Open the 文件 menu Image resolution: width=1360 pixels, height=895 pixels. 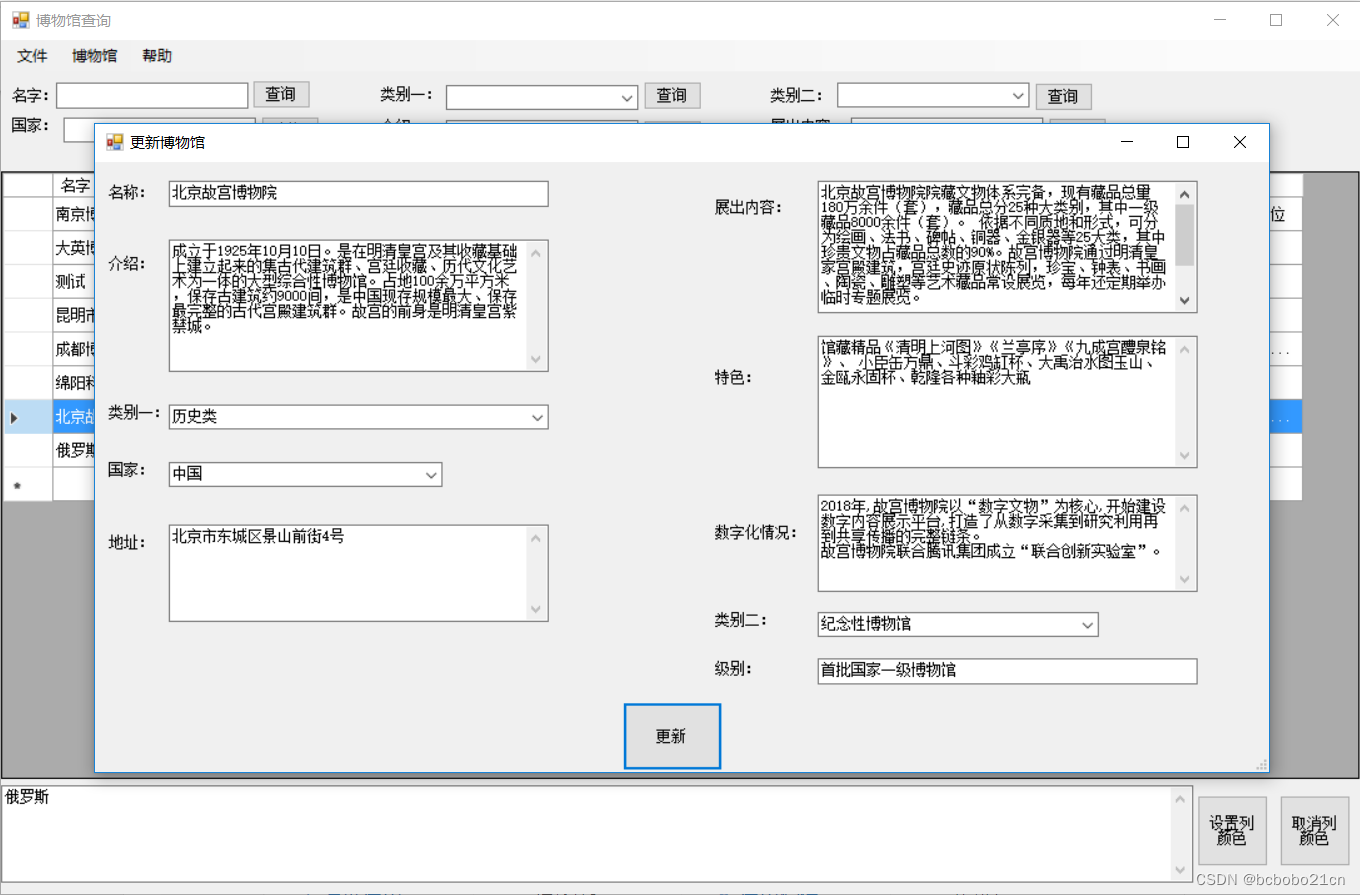[x=32, y=56]
